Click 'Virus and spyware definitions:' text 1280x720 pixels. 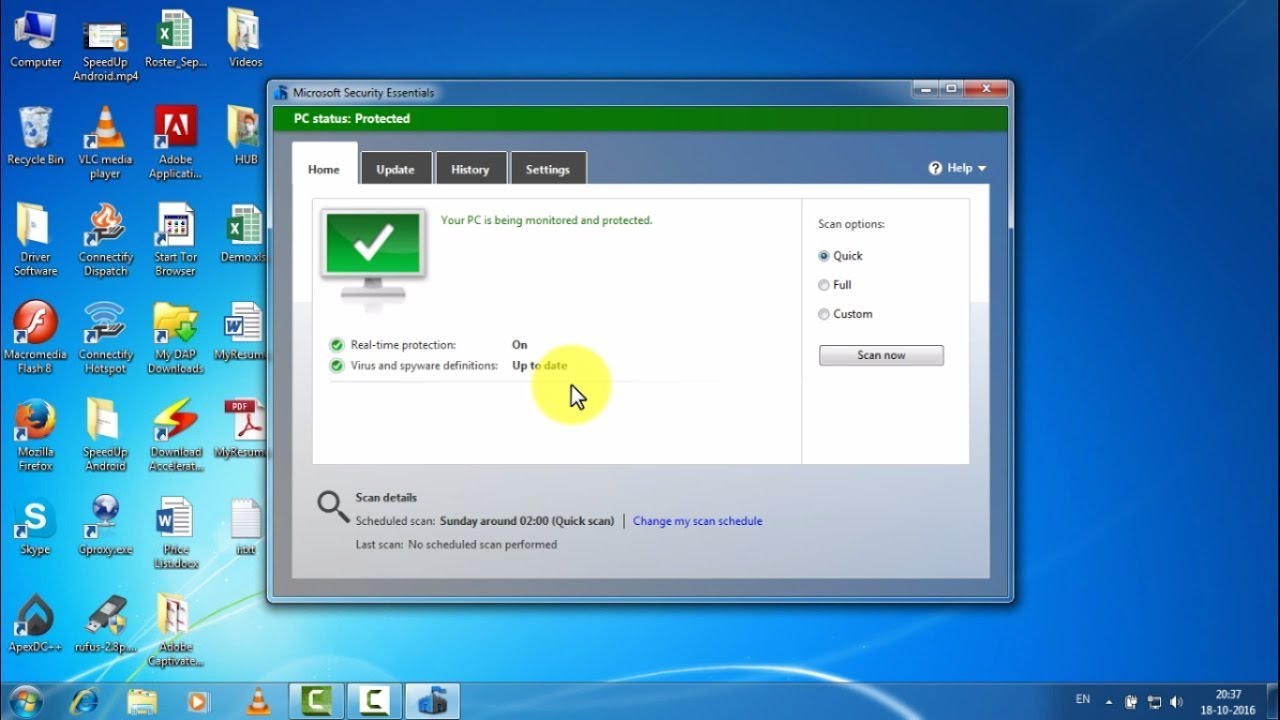(424, 366)
